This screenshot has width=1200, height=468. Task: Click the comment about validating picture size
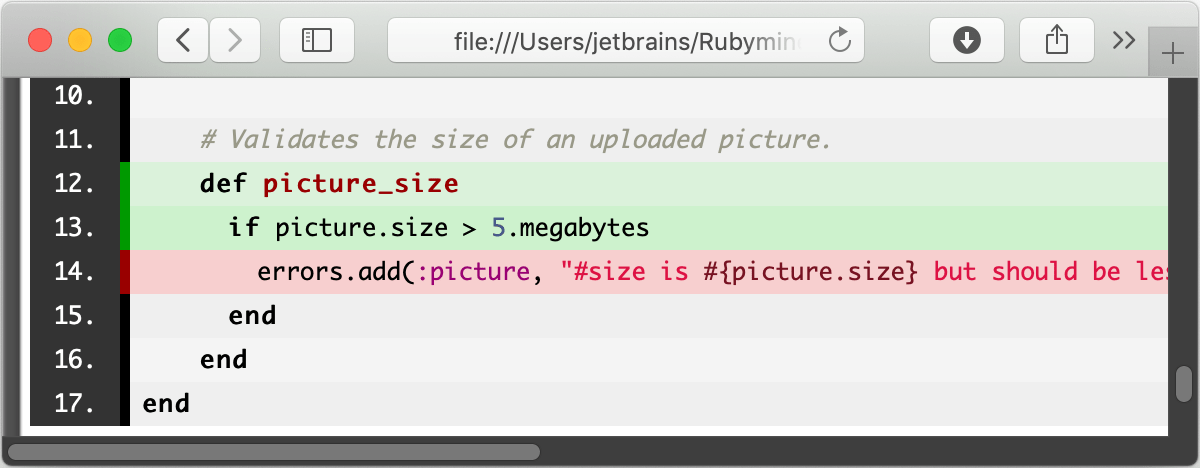point(515,140)
